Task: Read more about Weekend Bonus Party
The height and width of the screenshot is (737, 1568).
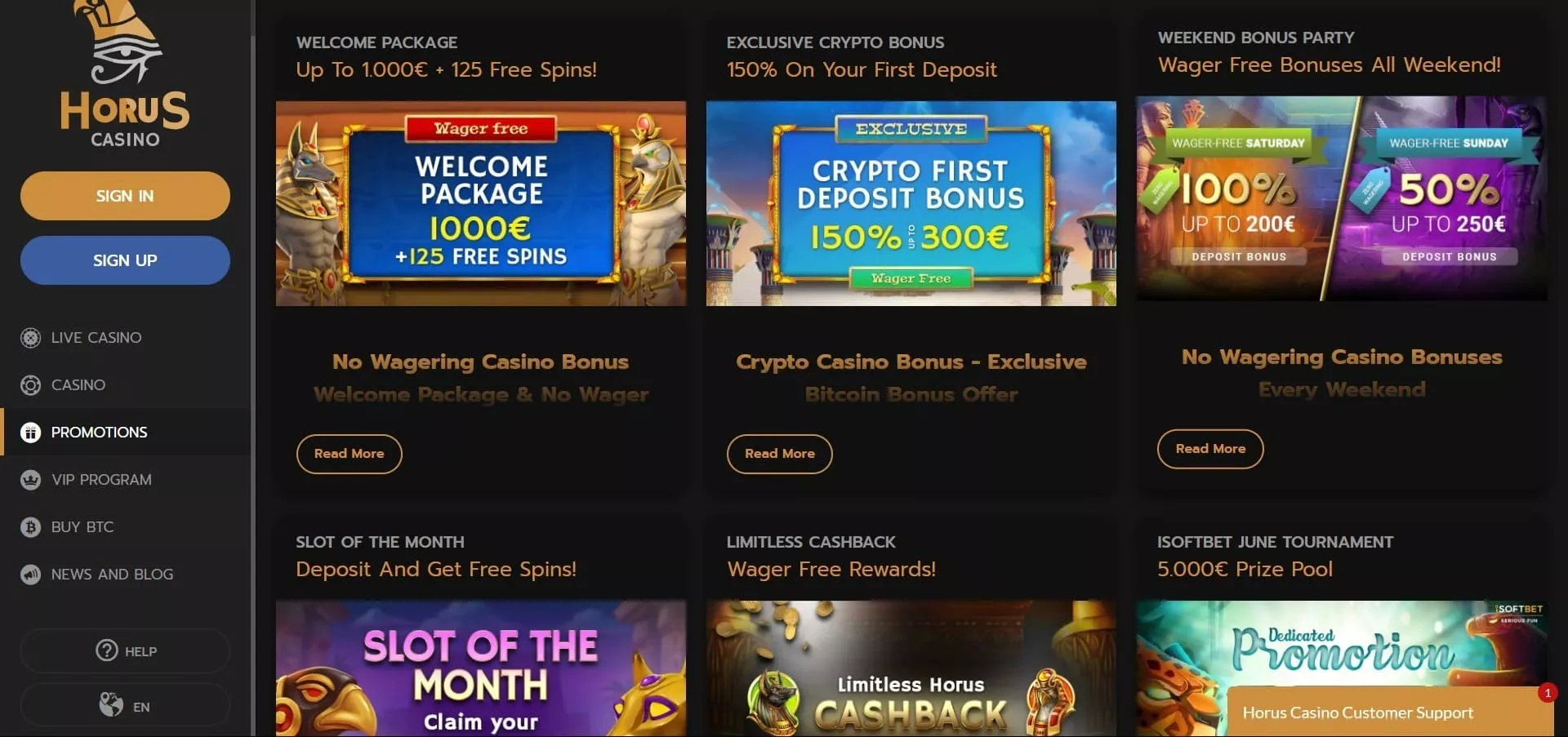Action: (x=1210, y=449)
